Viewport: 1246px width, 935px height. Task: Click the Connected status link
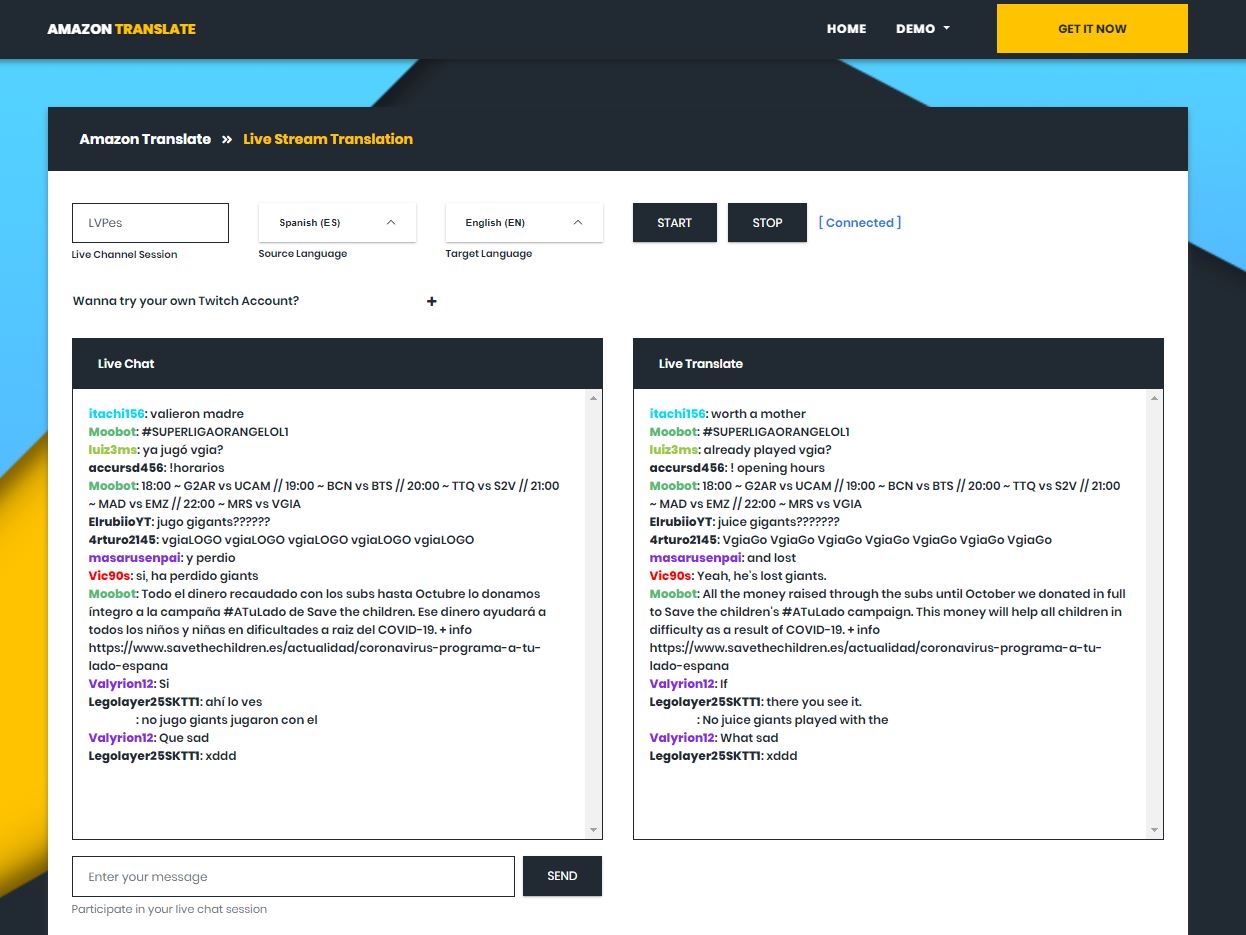(859, 222)
